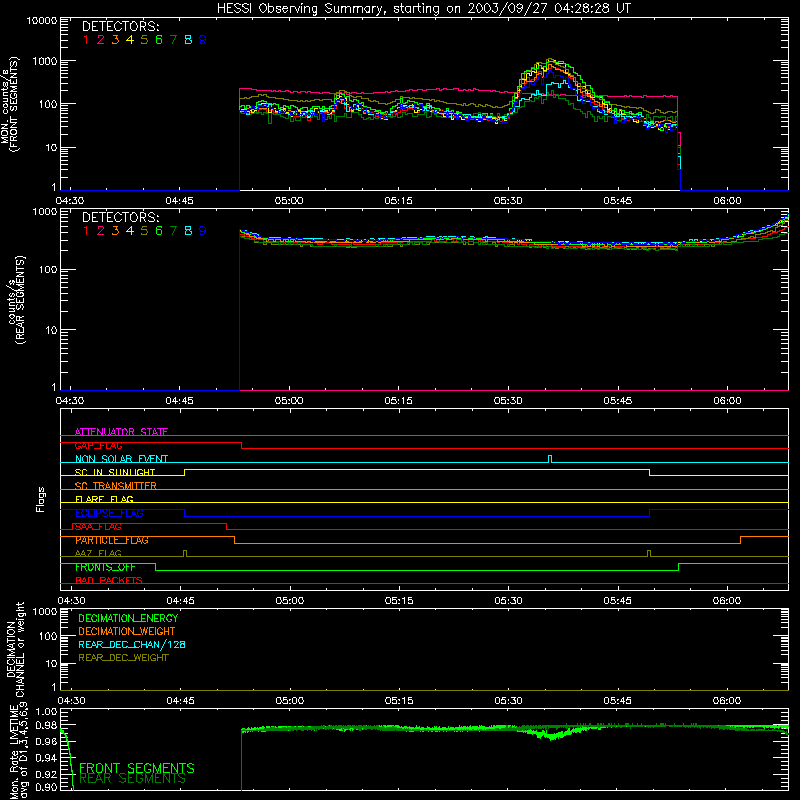Select the SAA_FLAG label
The image size is (800, 800).
pyautogui.click(x=98, y=527)
